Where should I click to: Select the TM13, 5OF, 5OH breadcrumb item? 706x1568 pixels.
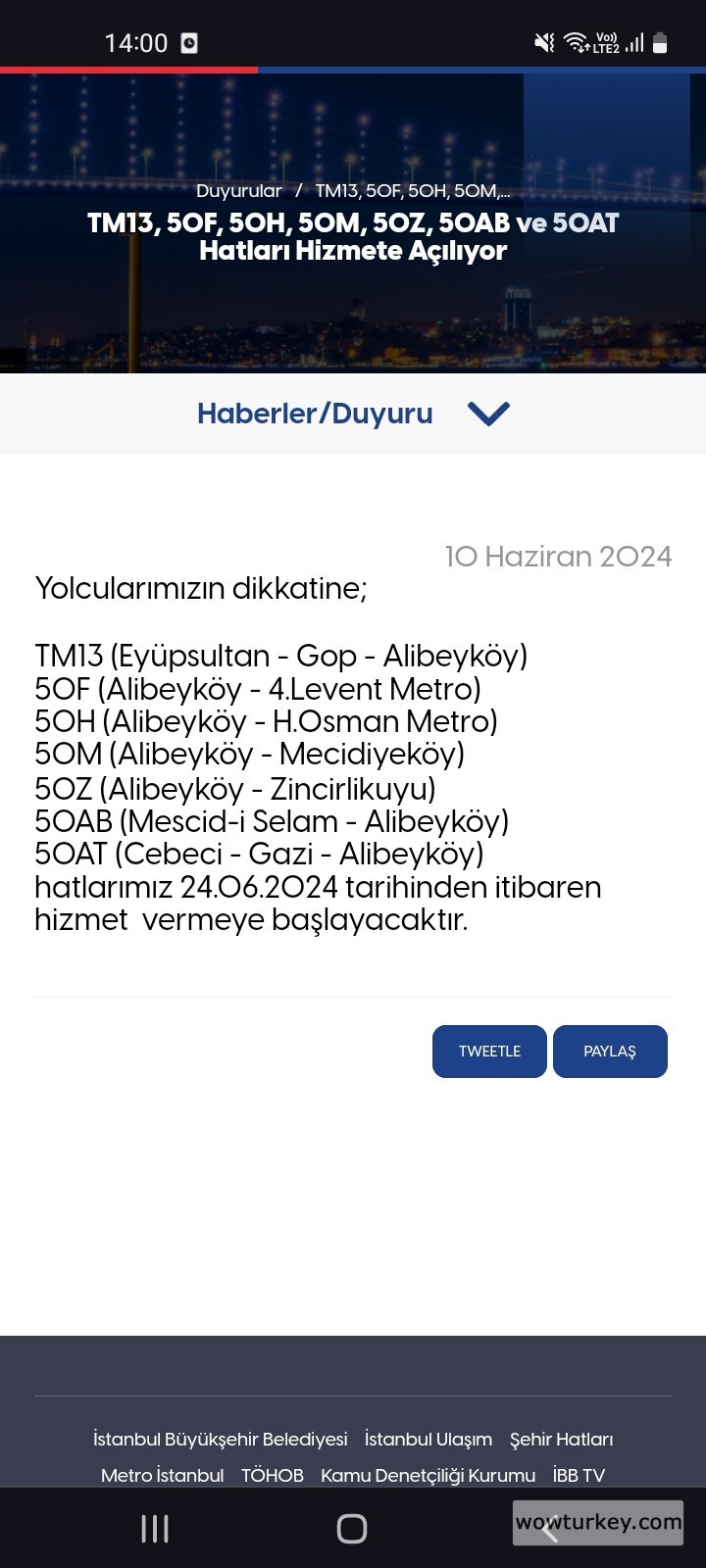(x=412, y=190)
